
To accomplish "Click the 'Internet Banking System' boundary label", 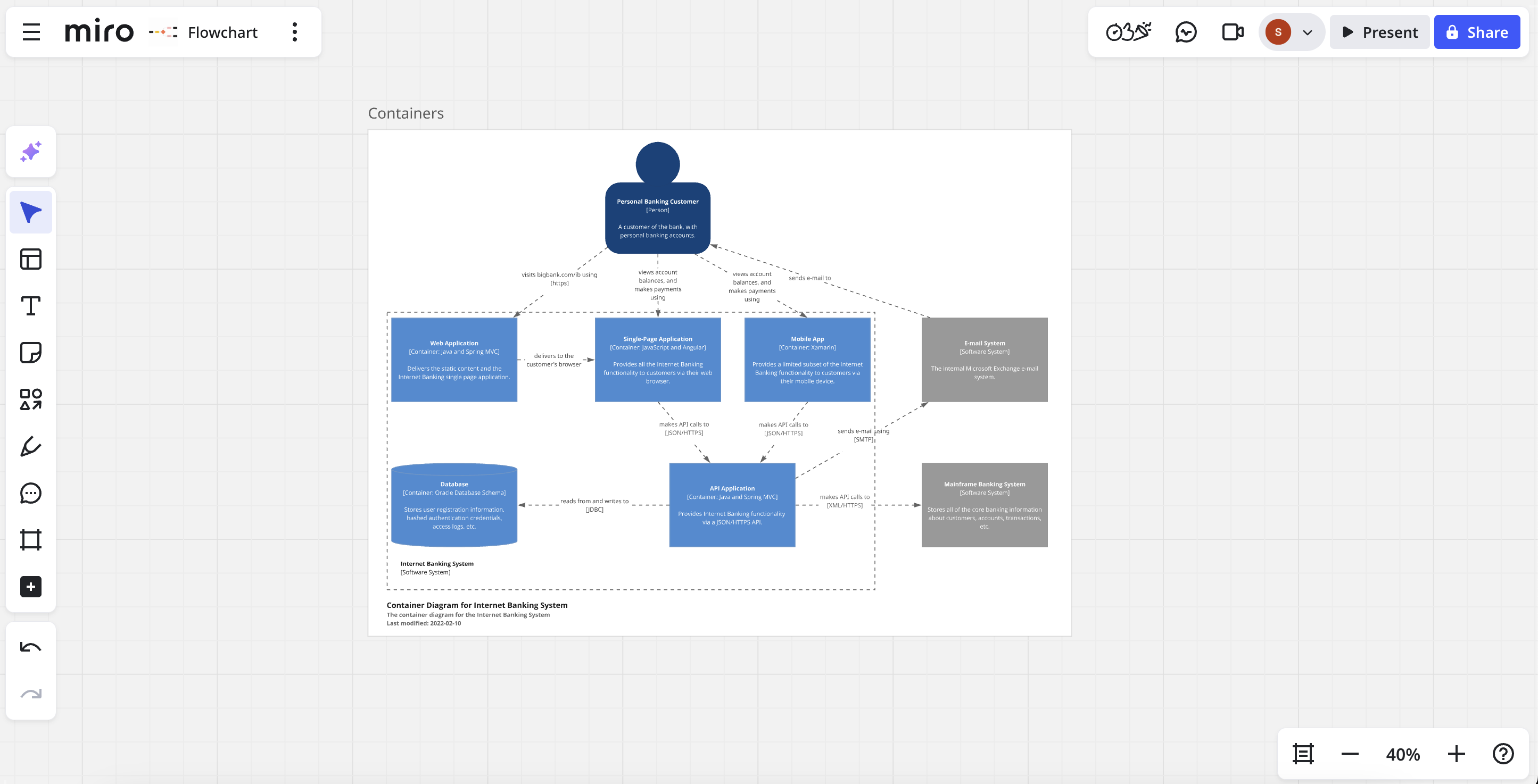I will (x=436, y=564).
